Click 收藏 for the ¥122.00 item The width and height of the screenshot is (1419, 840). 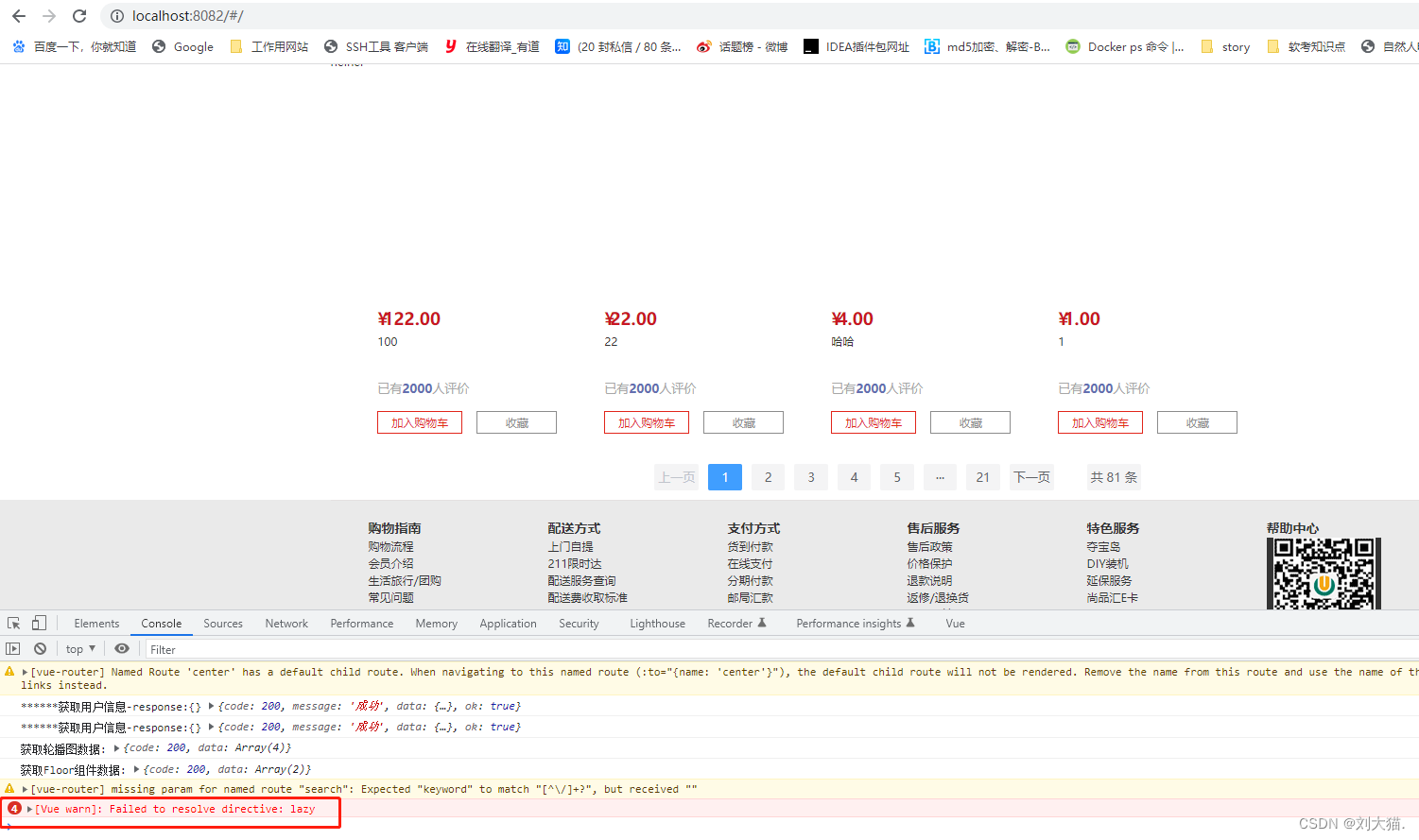[x=516, y=422]
